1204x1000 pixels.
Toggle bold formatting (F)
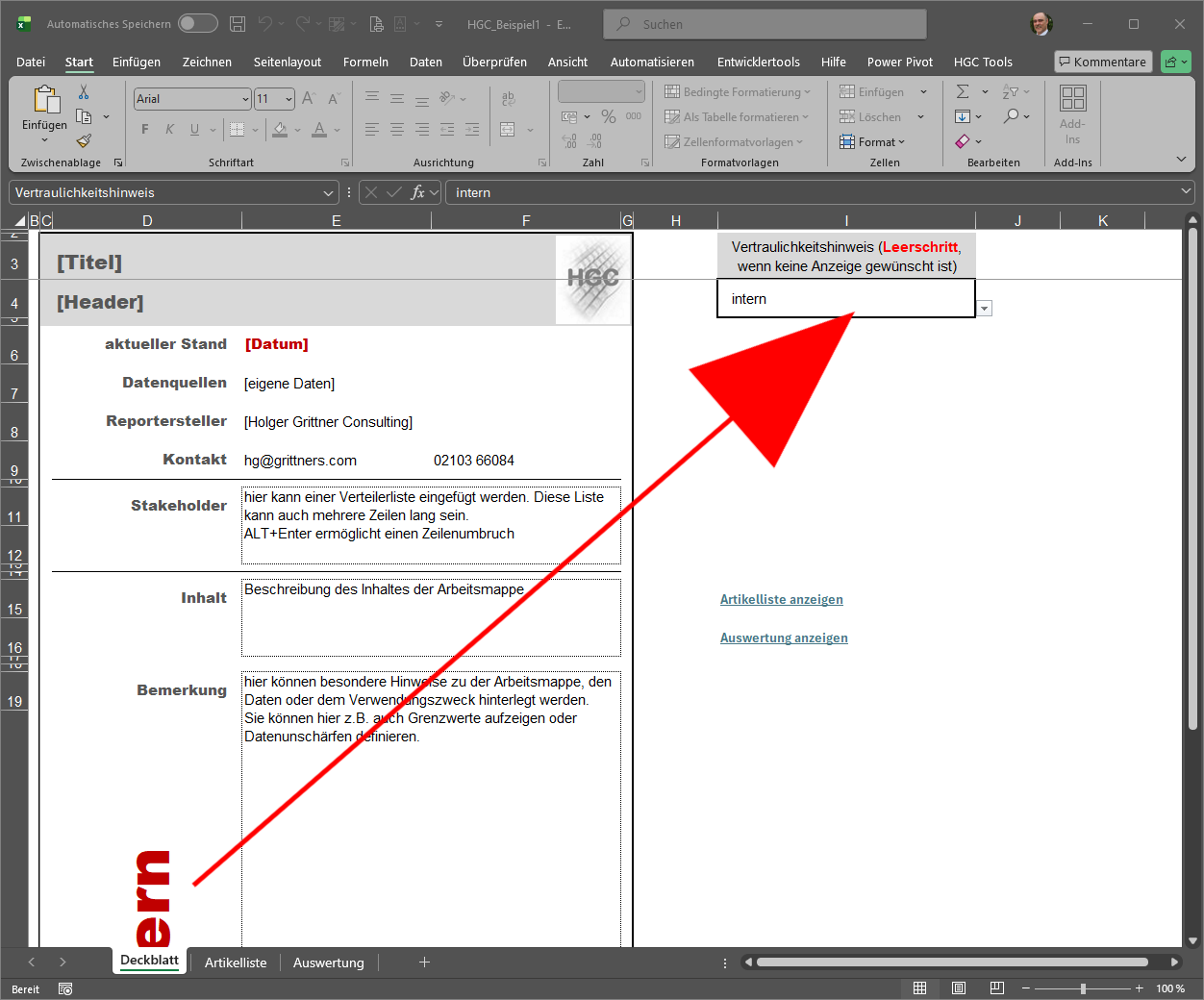point(145,130)
